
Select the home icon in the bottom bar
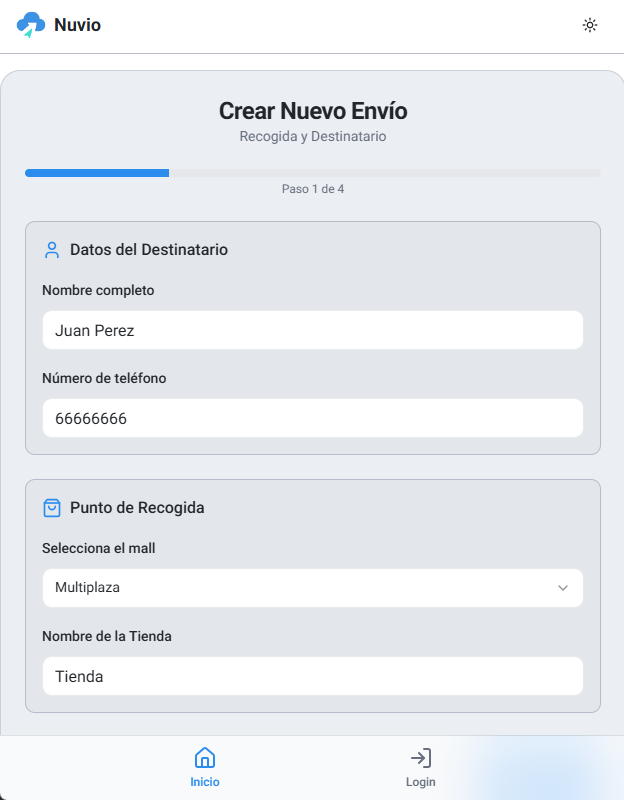(x=205, y=757)
